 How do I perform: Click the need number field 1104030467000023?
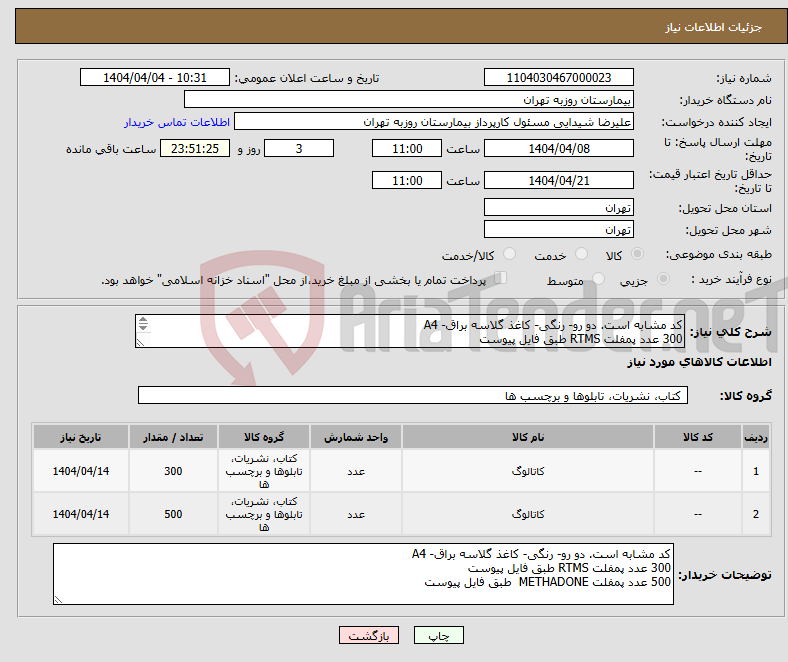pos(558,77)
